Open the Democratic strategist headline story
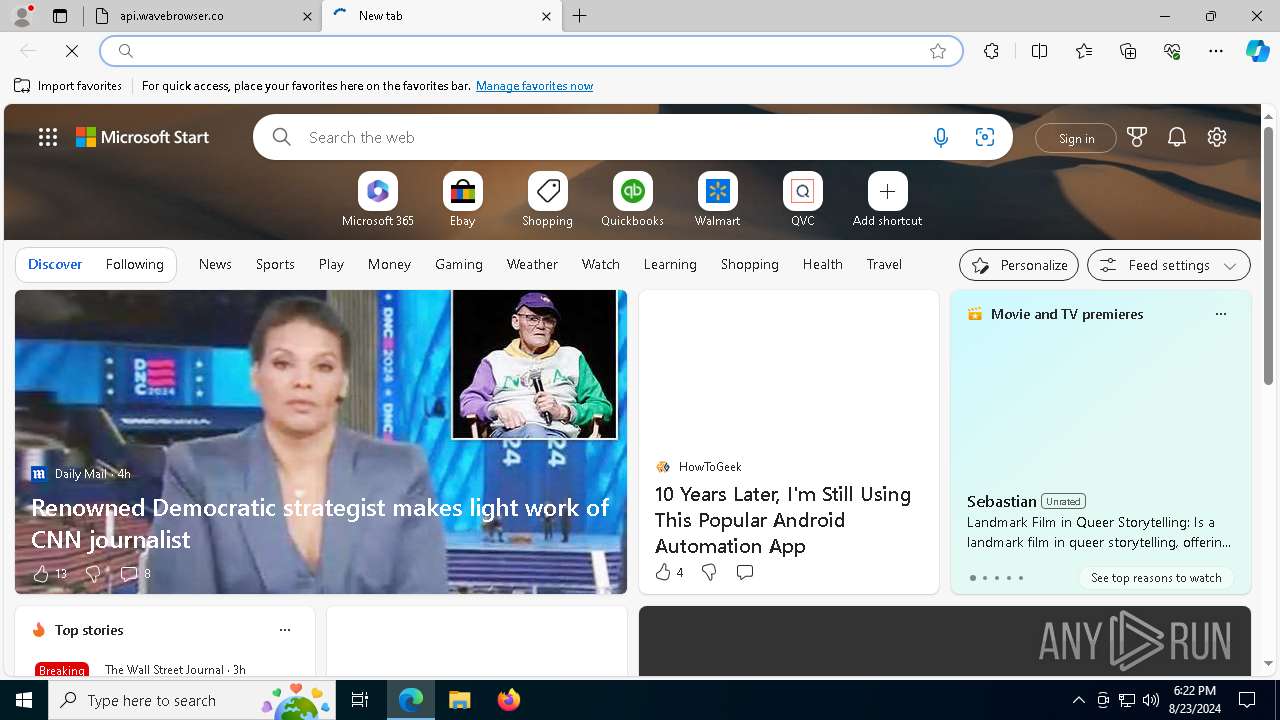Screen dimensions: 1280x720 320,523
